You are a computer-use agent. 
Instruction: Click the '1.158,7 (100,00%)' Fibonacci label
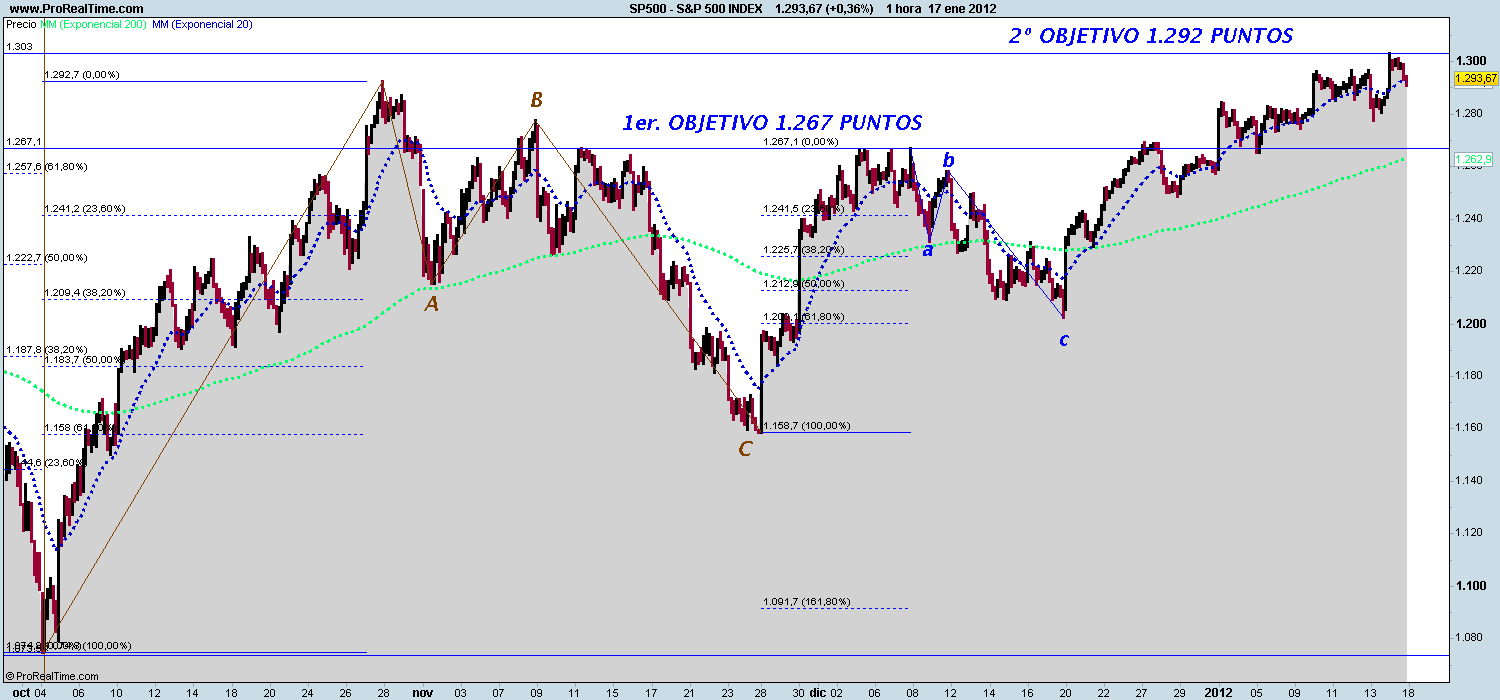(806, 426)
